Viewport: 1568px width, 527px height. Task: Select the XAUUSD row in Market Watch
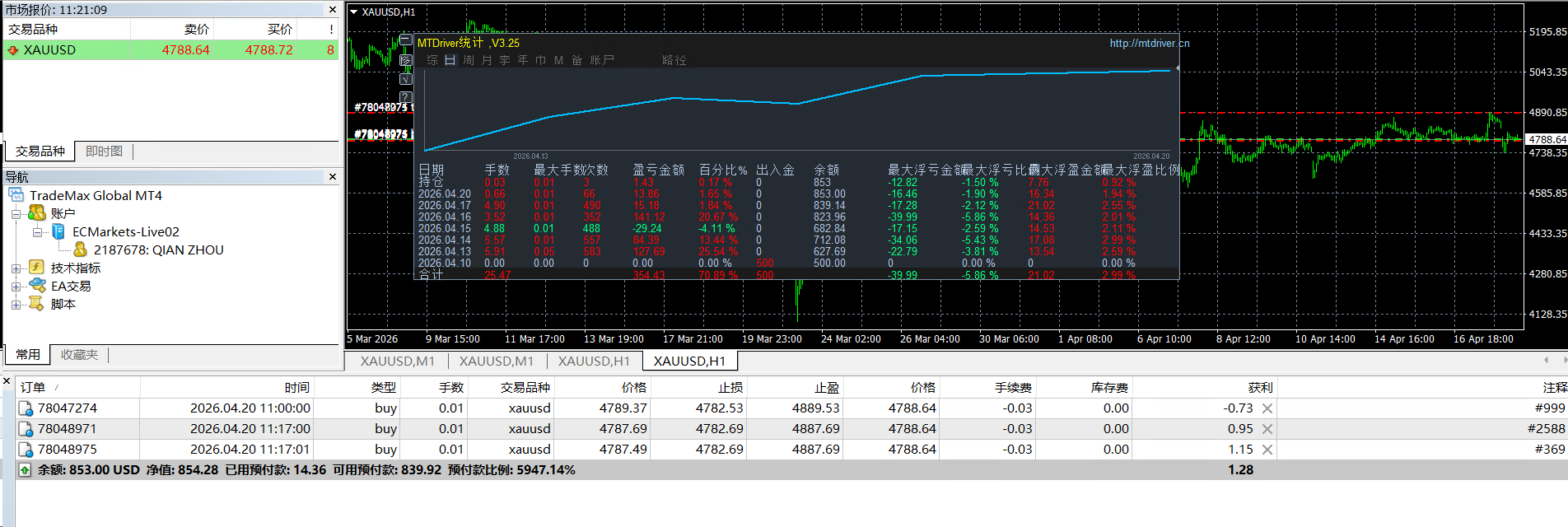pos(171,50)
